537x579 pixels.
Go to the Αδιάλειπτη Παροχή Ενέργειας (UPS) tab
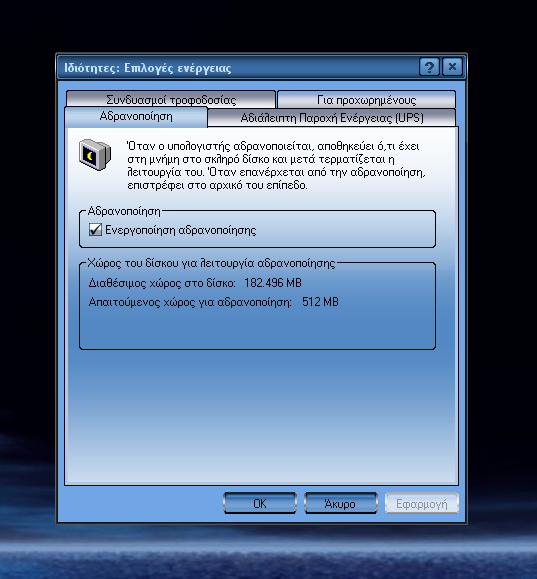point(332,118)
